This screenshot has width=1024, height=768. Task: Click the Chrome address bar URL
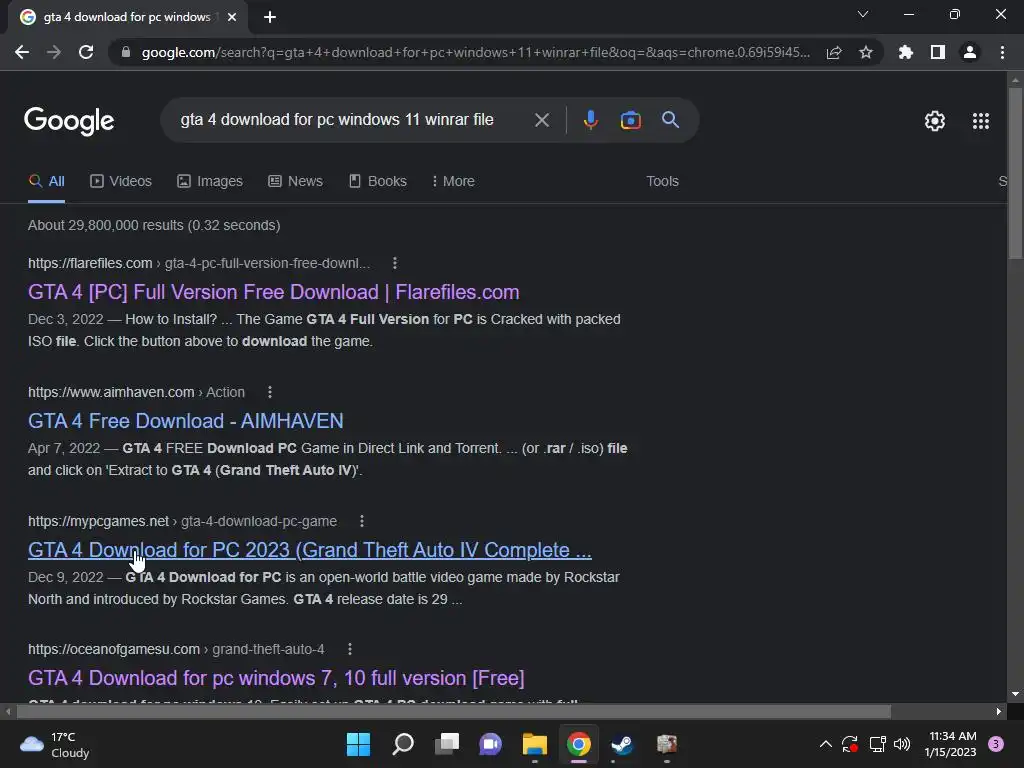coord(475,52)
